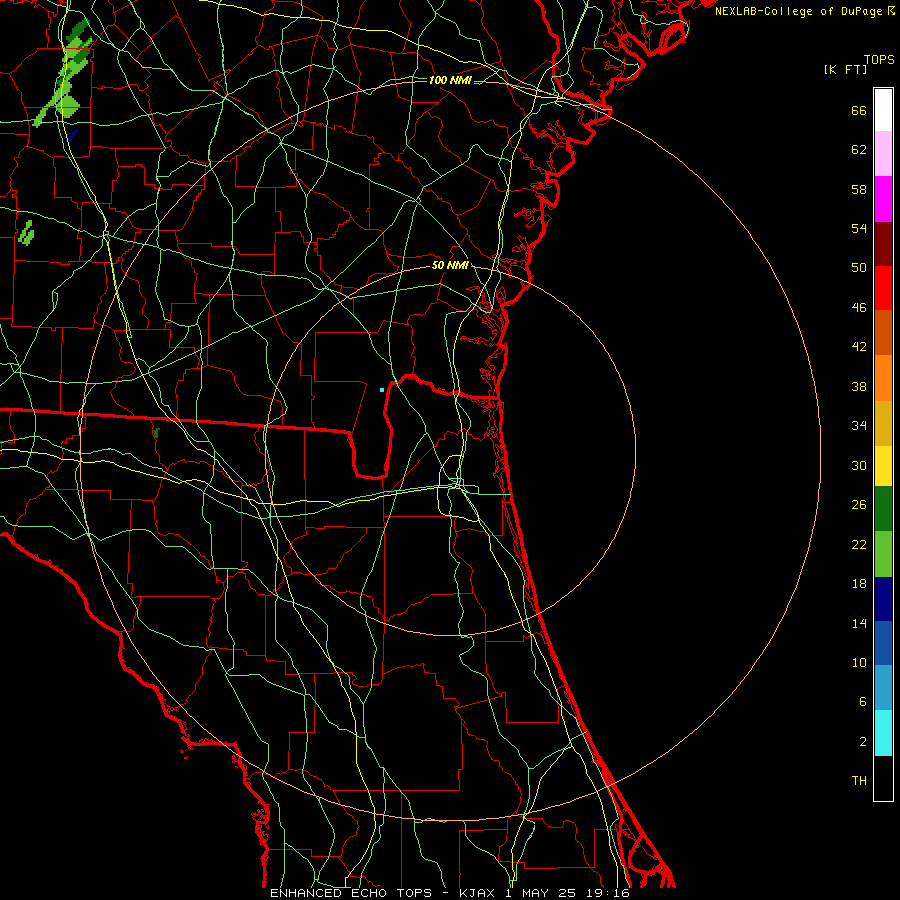The image size is (900, 900).
Task: Click the light pink legend swatch
Action: [883, 154]
